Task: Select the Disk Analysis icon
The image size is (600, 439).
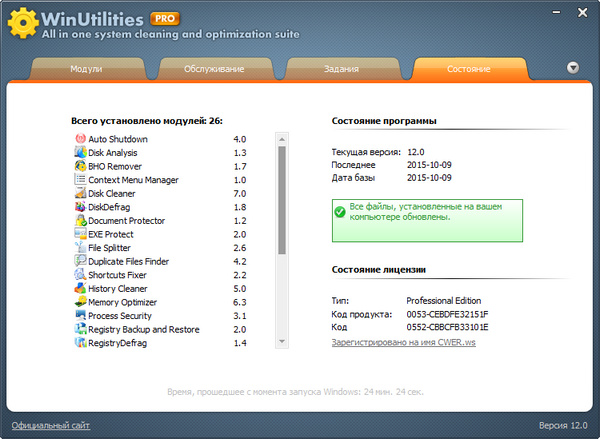Action: click(x=80, y=153)
